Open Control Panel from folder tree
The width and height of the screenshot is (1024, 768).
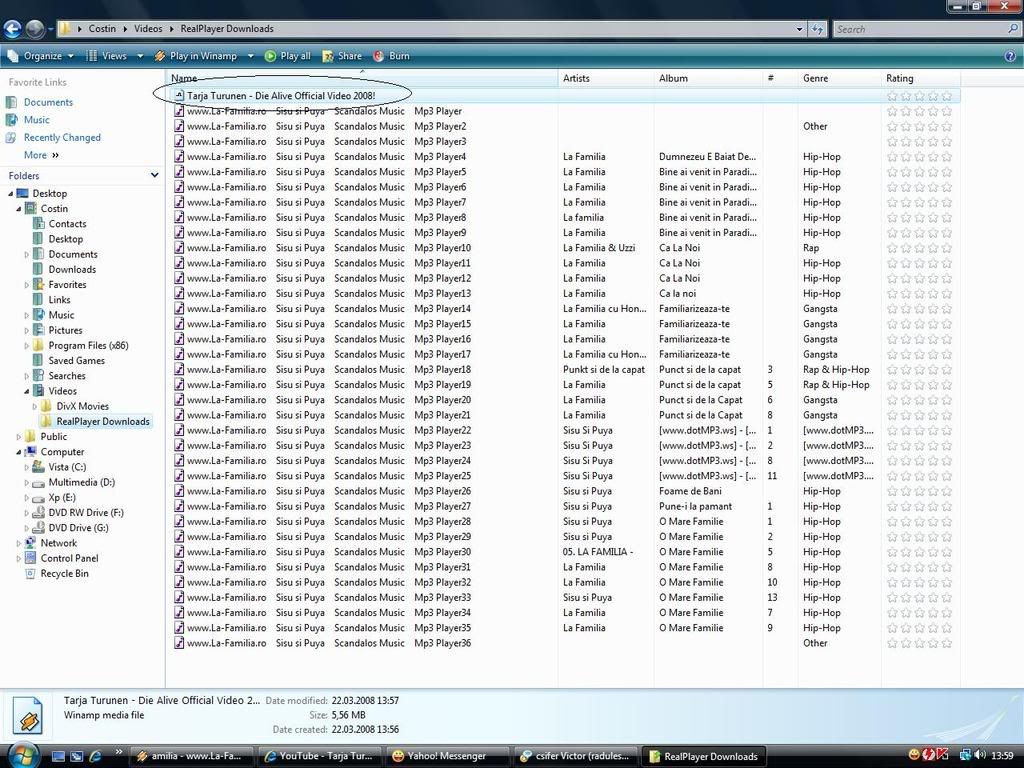point(69,558)
